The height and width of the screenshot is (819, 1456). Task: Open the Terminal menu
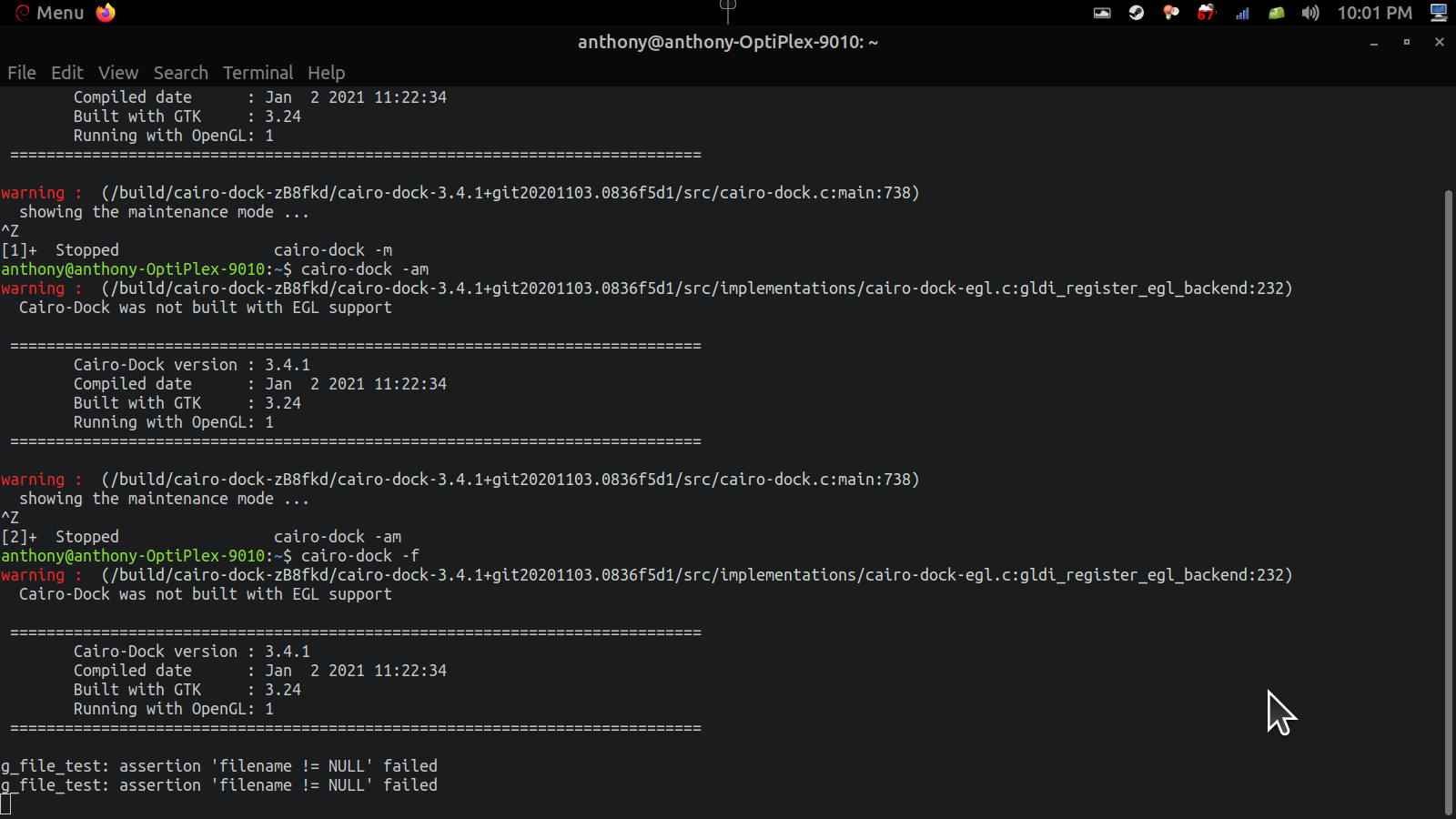tap(258, 73)
